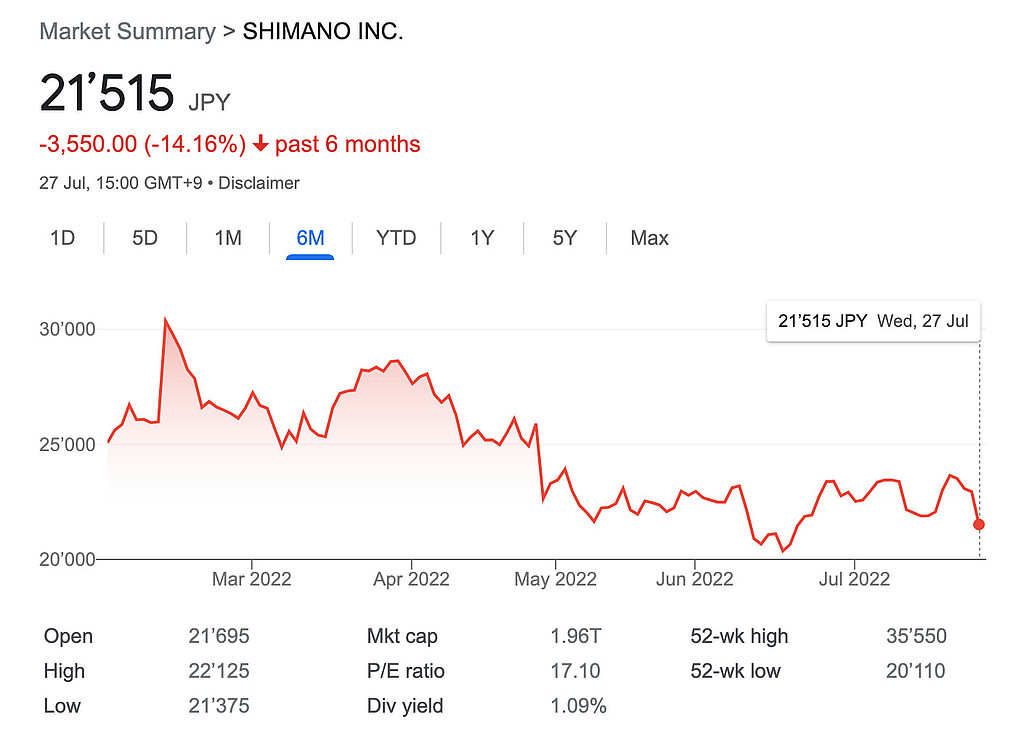Image resolution: width=1024 pixels, height=741 pixels.
Task: Click the 21'515 JPY chart tooltip
Action: pos(873,322)
